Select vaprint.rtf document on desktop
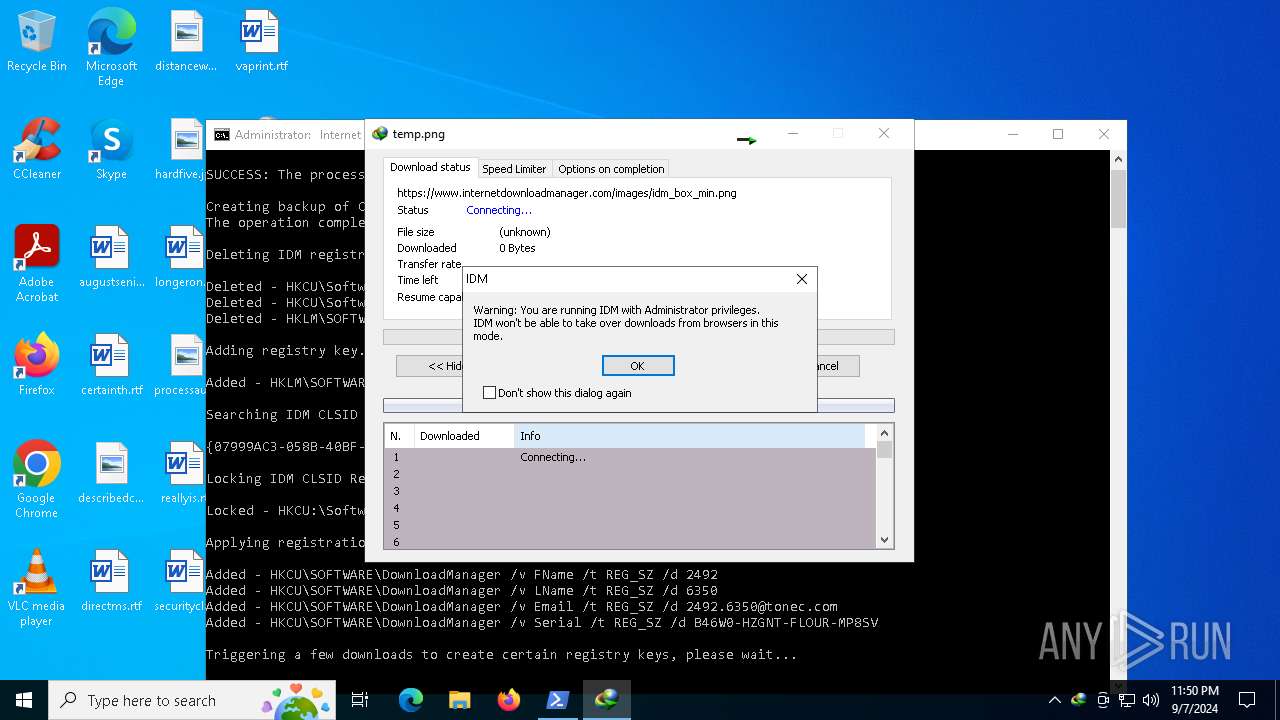Viewport: 1280px width, 720px height. 261,43
